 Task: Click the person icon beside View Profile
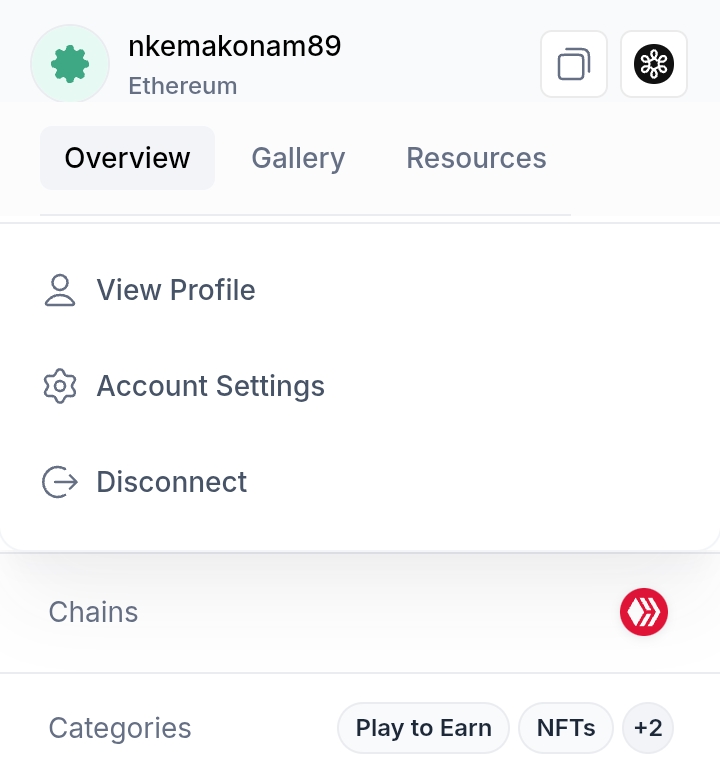click(60, 290)
